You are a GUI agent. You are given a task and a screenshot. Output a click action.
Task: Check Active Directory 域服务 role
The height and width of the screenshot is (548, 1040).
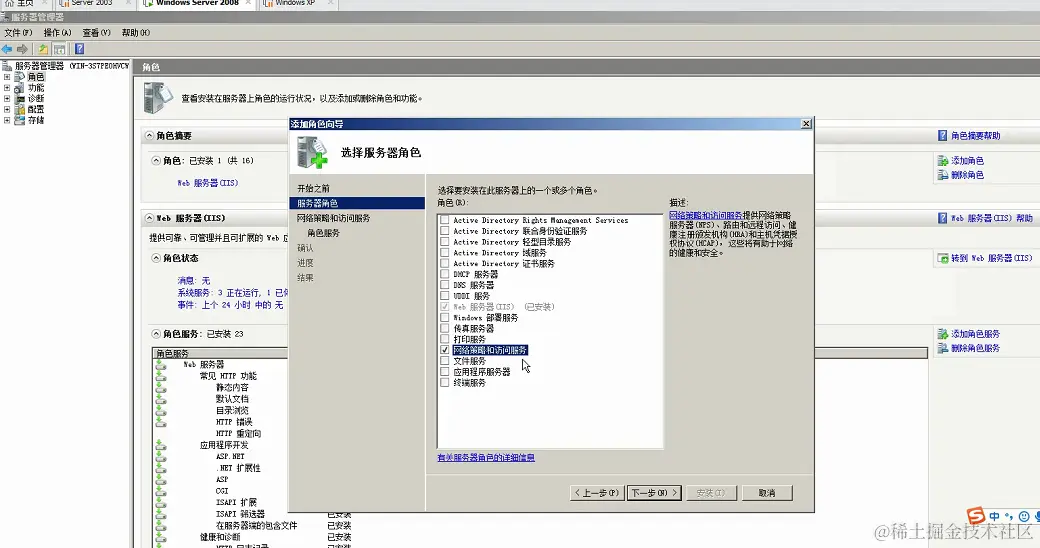[x=444, y=253]
